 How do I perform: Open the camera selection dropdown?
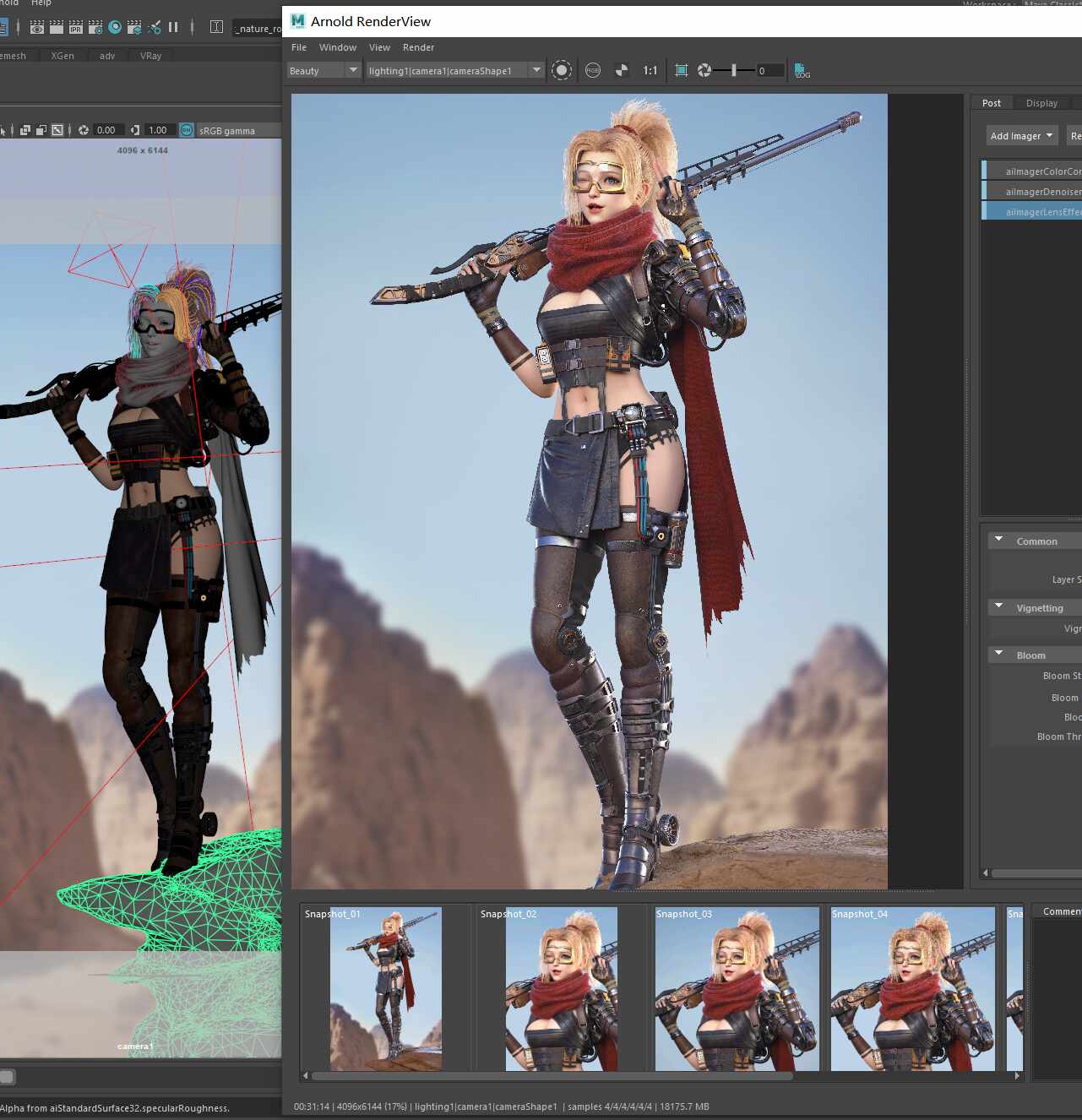pos(454,70)
